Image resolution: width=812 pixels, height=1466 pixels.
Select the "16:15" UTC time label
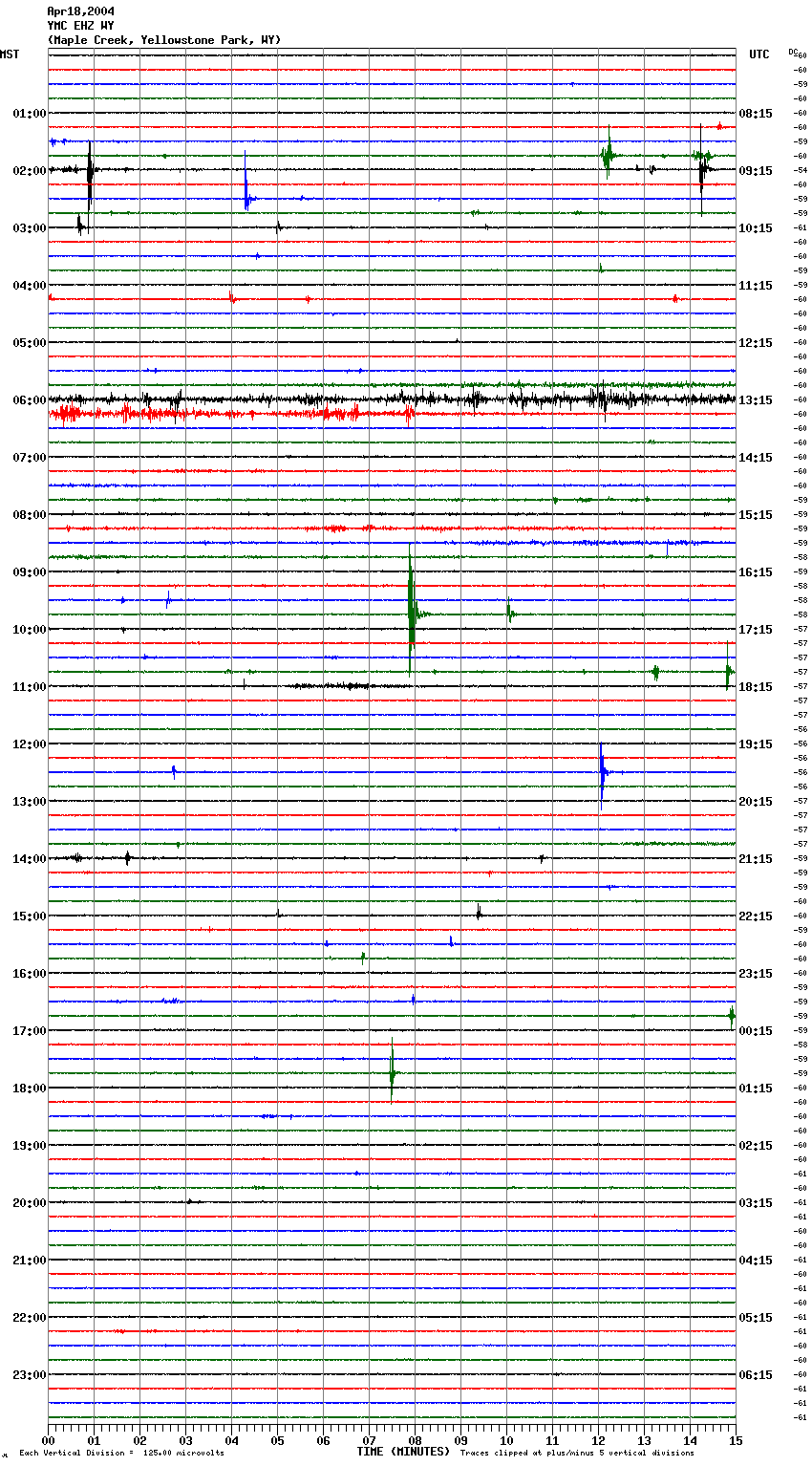[756, 571]
